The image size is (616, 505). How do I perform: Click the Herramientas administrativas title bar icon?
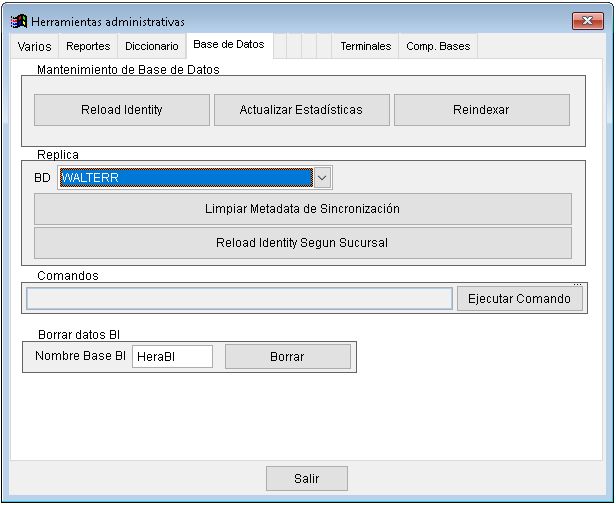(19, 21)
